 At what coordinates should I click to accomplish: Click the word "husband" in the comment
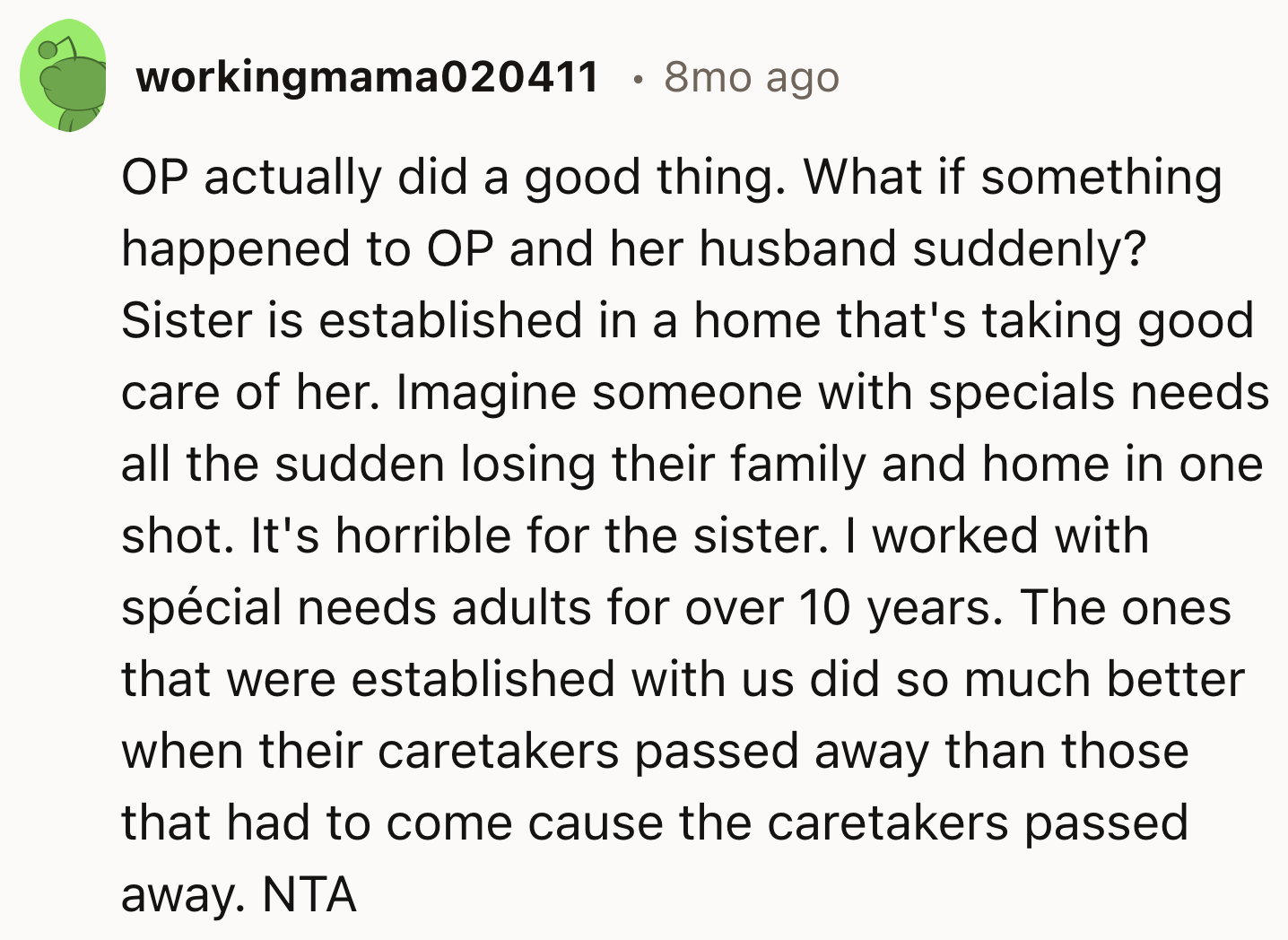[797, 248]
